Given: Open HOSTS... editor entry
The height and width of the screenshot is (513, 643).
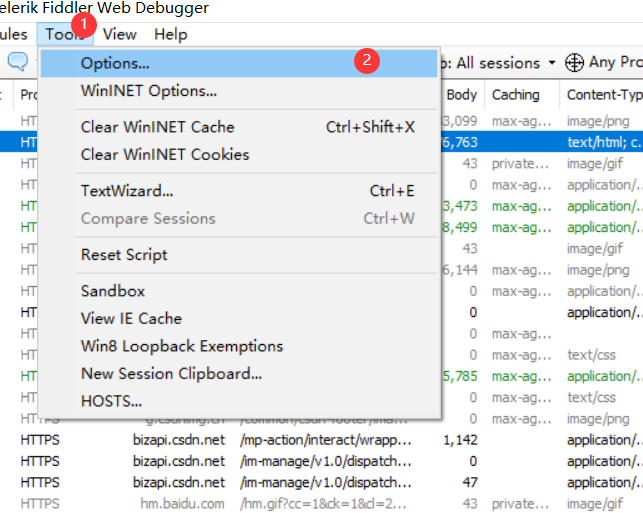Looking at the screenshot, I should [239, 401].
